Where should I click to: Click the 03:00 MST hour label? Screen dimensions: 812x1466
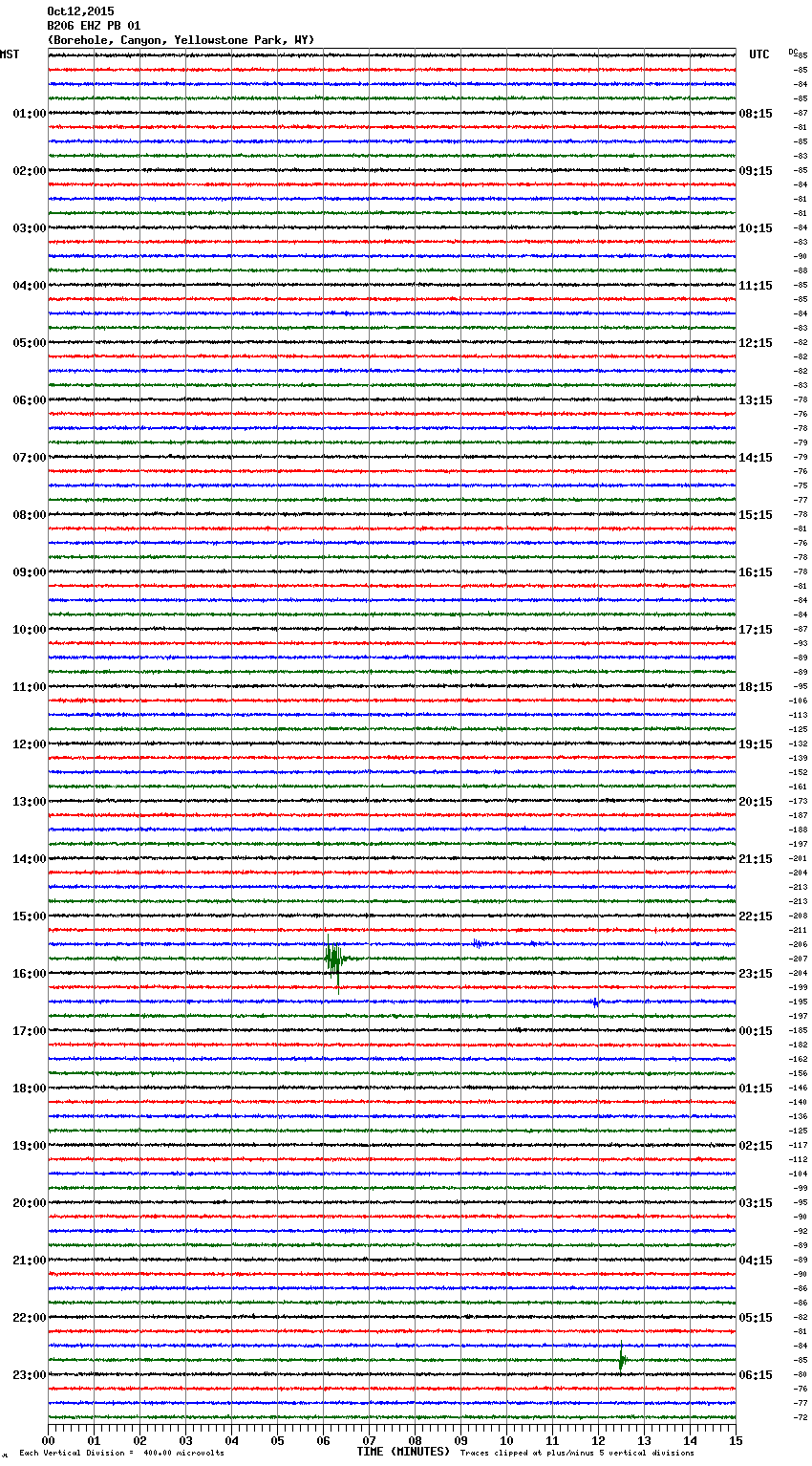coord(30,228)
